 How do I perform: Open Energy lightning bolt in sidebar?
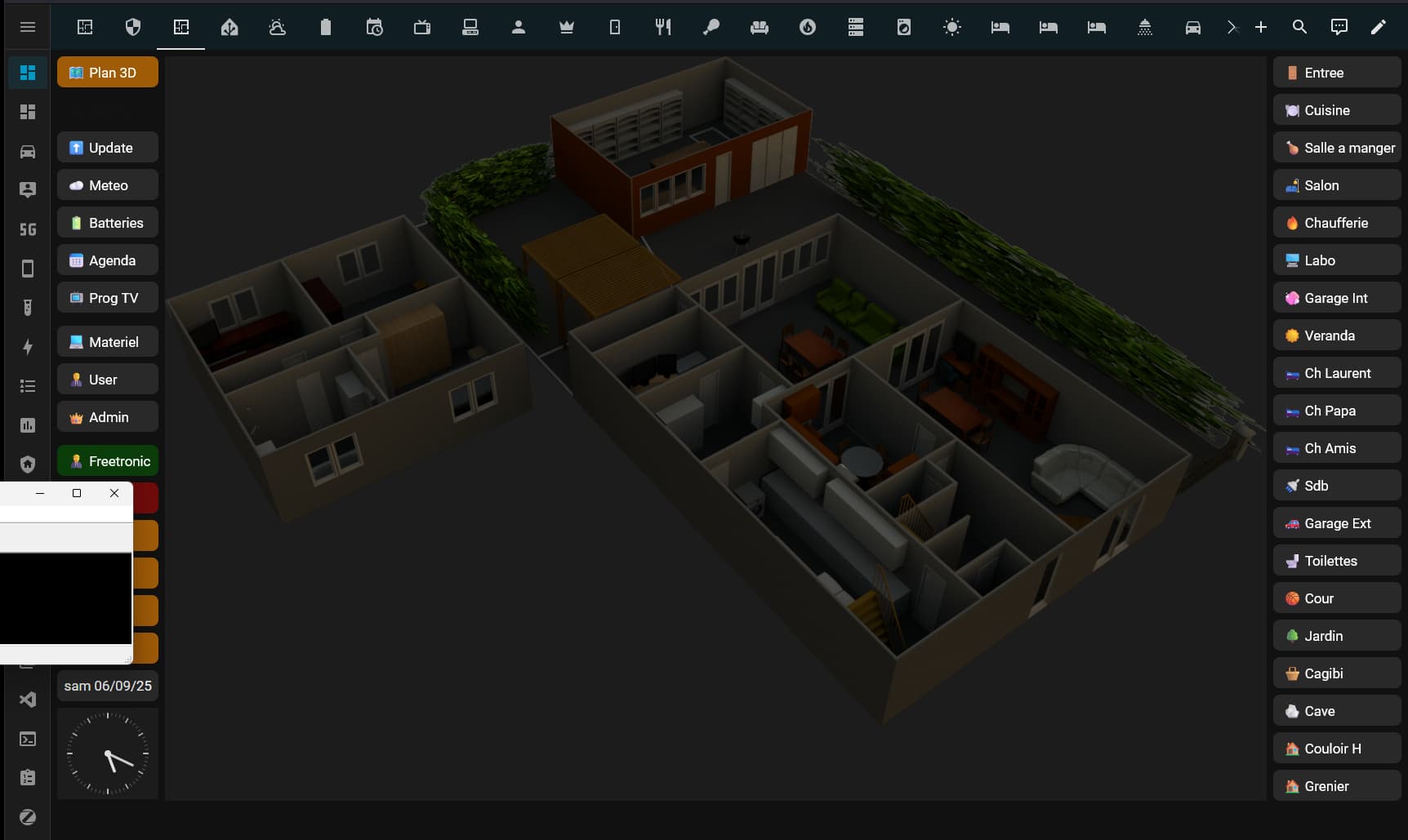pyautogui.click(x=27, y=347)
